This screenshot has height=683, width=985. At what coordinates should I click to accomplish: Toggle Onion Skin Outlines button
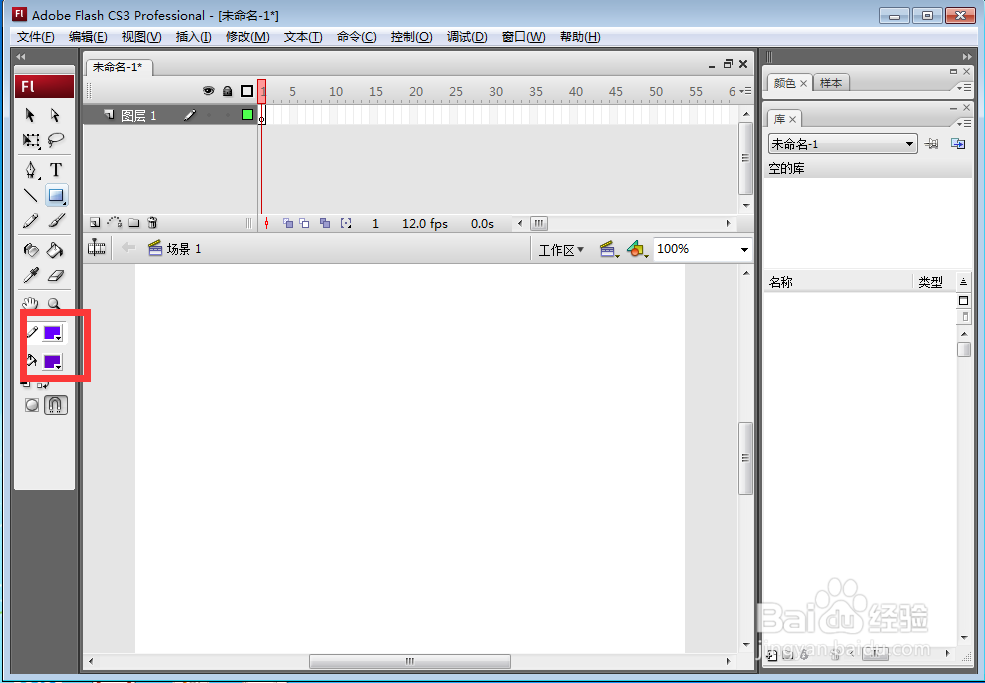click(x=304, y=223)
